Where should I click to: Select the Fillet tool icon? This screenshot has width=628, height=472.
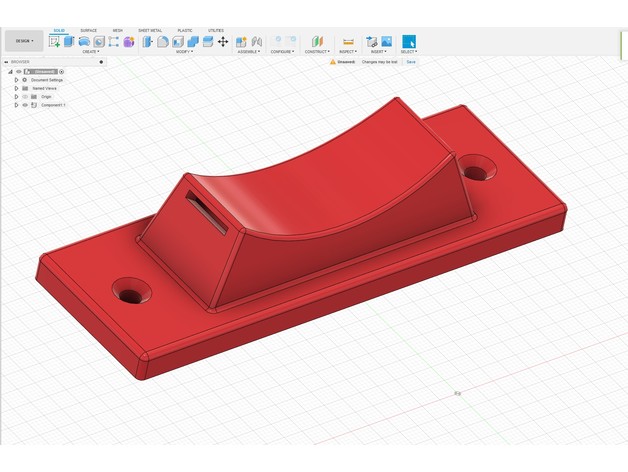[x=163, y=41]
